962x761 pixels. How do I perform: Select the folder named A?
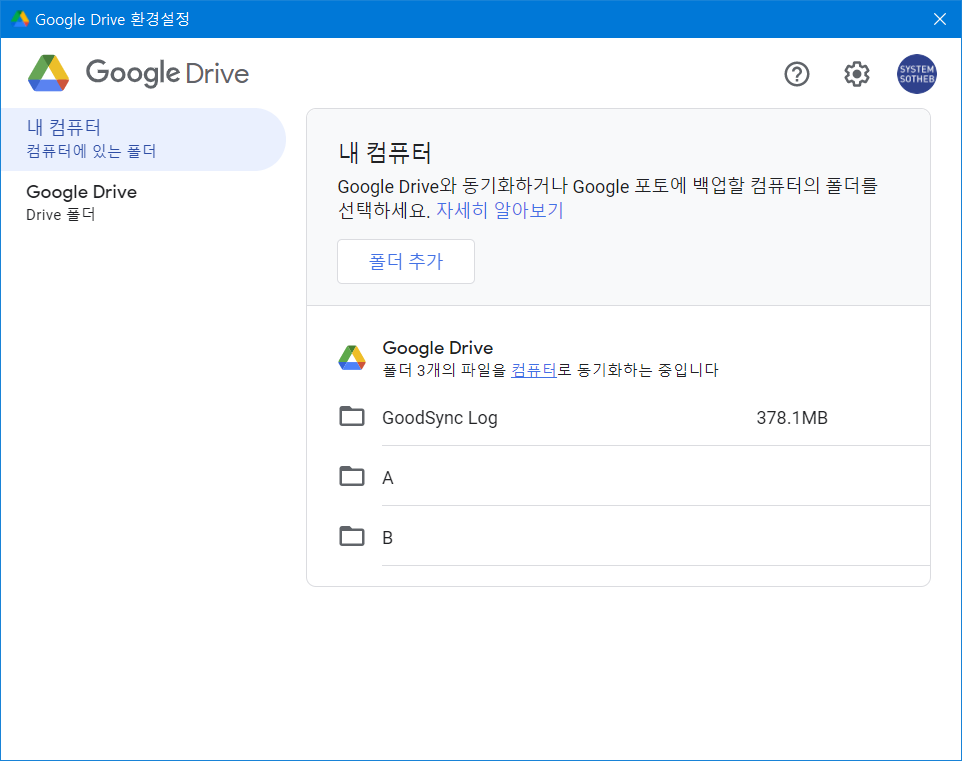pyautogui.click(x=388, y=478)
